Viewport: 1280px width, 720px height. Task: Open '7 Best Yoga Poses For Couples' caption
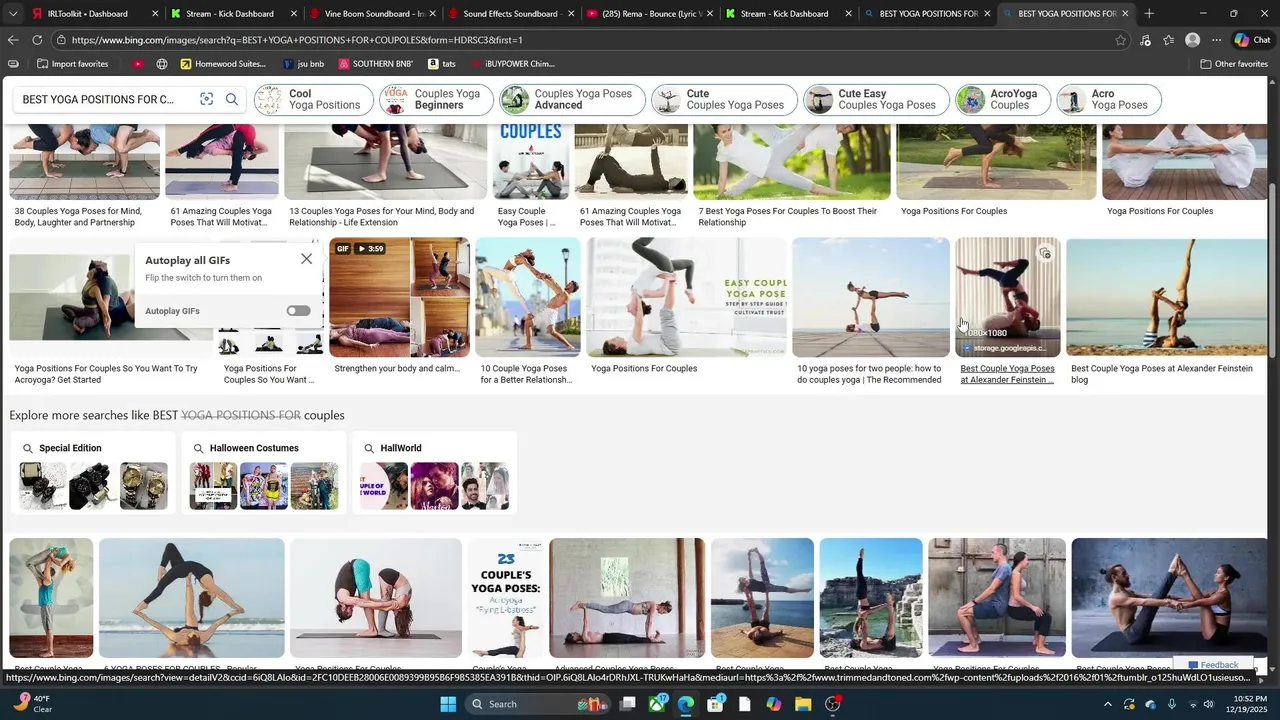point(787,217)
